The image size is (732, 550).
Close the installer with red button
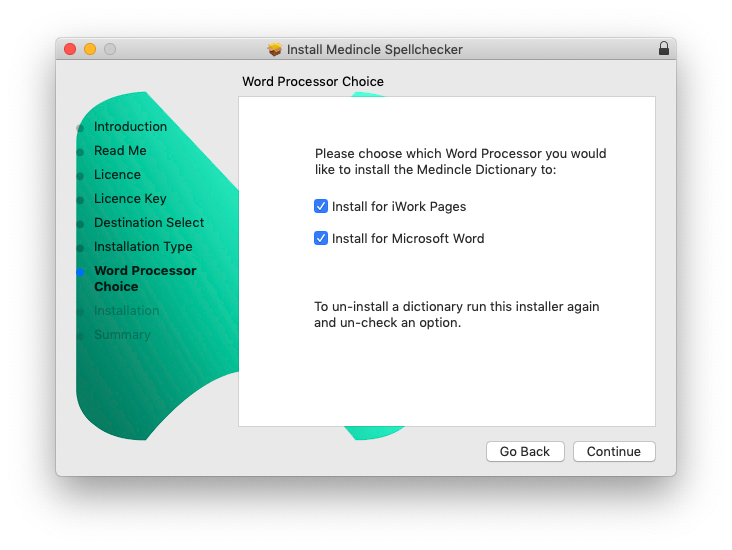(70, 49)
